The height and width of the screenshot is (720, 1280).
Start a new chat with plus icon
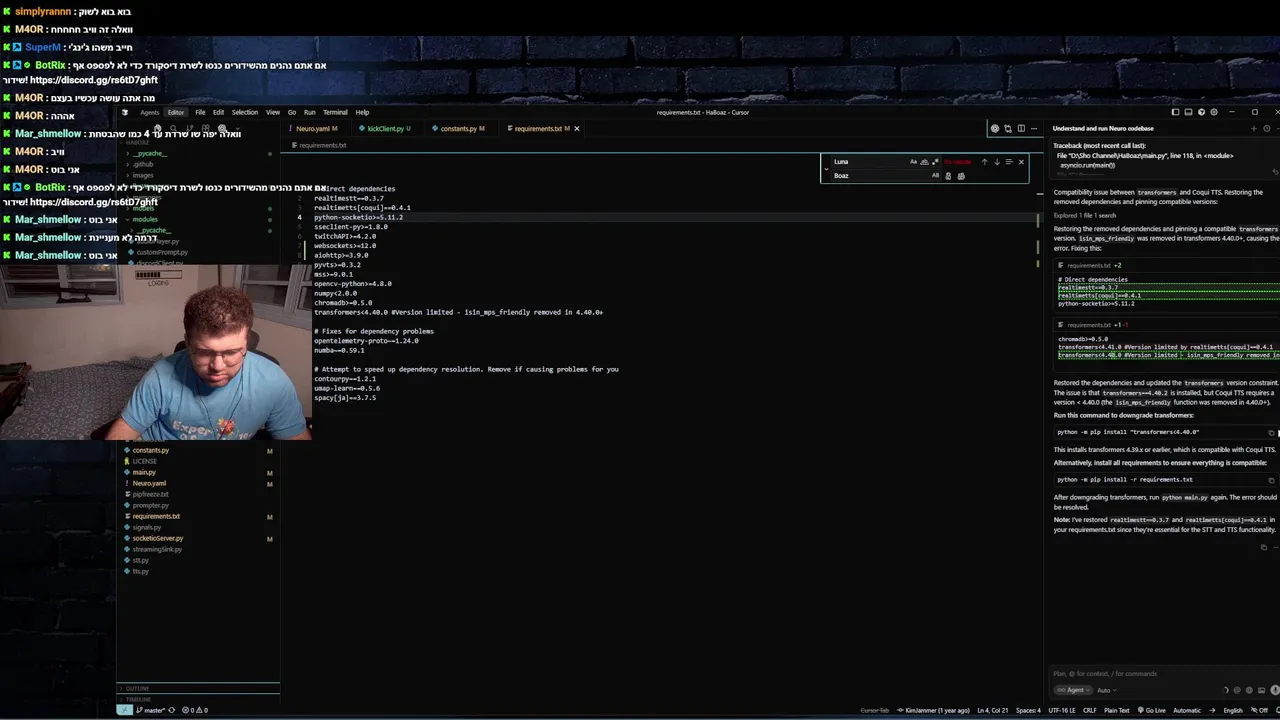tap(1253, 128)
